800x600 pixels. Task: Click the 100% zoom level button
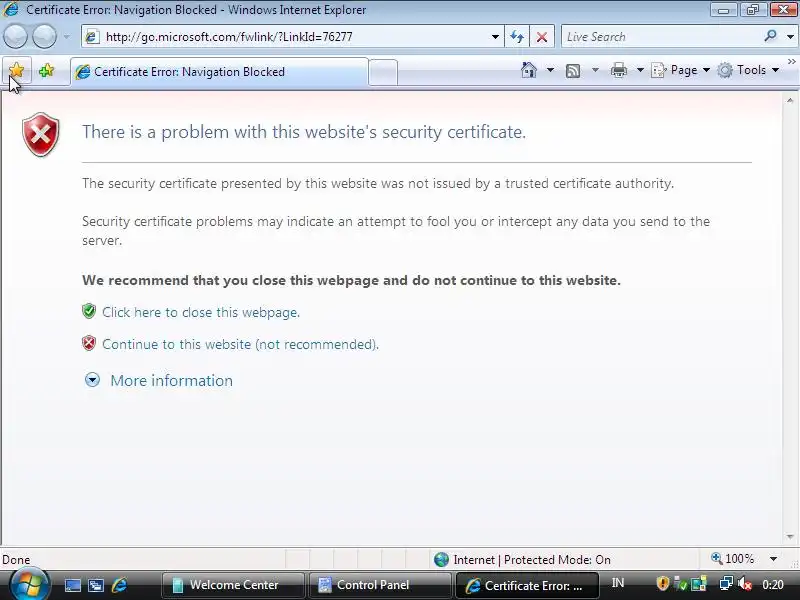click(732, 559)
